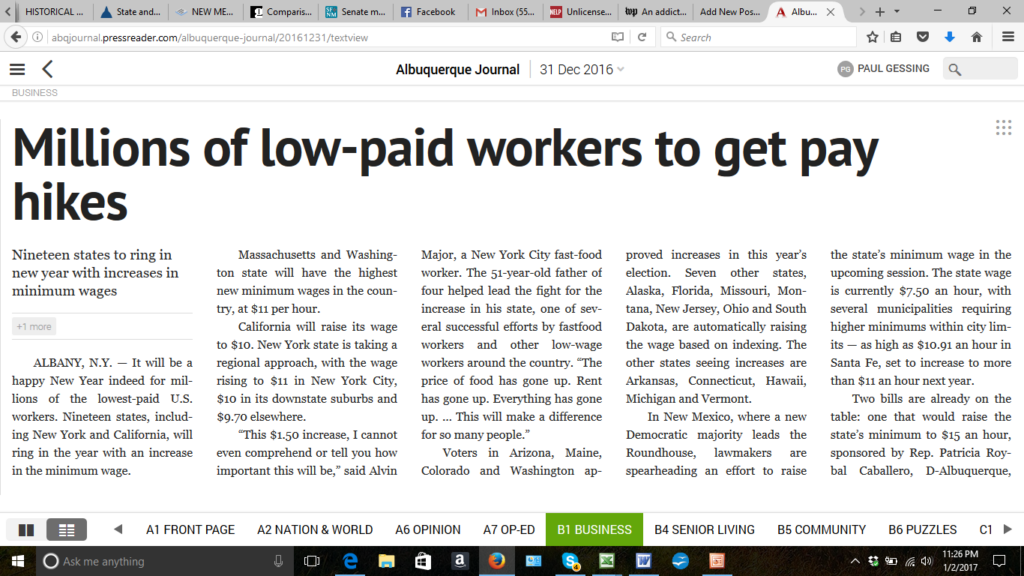Image resolution: width=1024 pixels, height=576 pixels.
Task: Switch to page layout view
Action: click(26, 530)
